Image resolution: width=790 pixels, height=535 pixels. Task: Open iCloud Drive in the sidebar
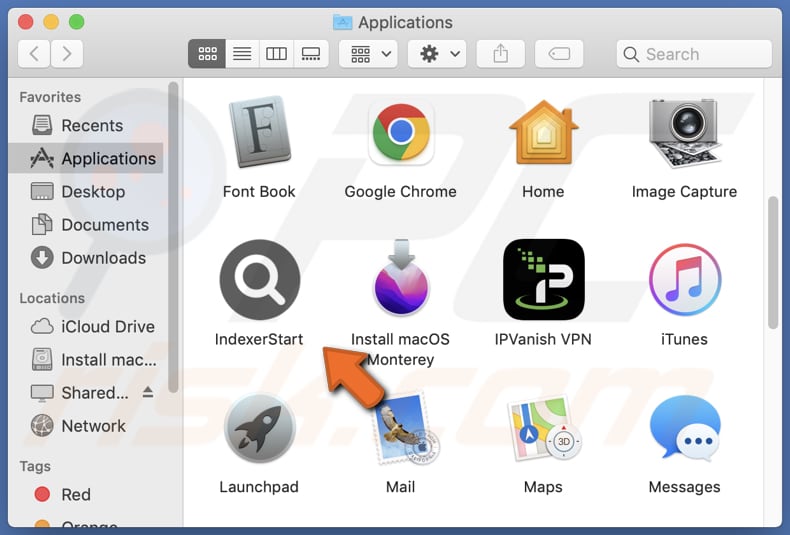(86, 327)
